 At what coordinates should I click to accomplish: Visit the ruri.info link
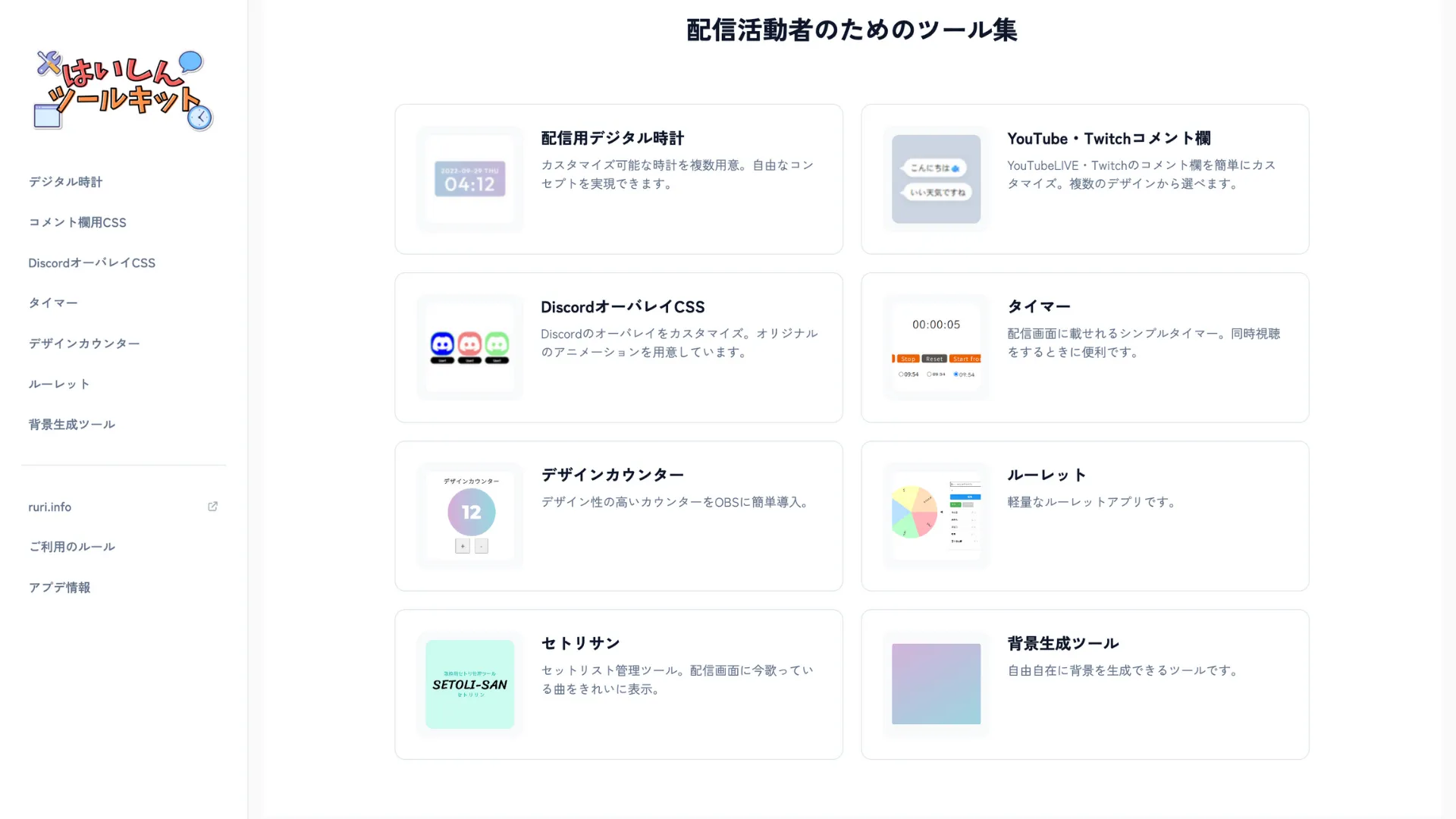pyautogui.click(x=50, y=507)
